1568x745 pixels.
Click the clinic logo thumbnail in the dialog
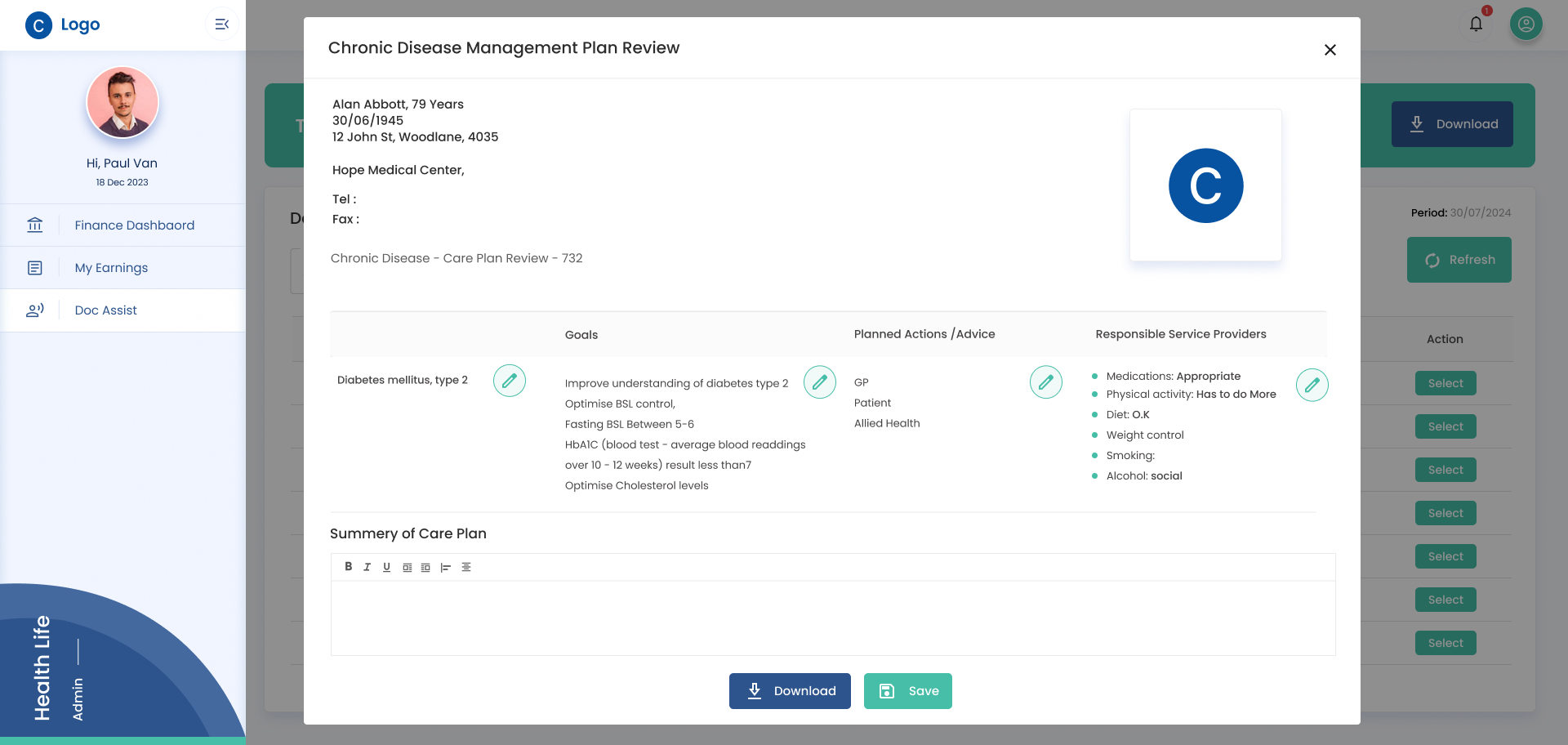1205,185
